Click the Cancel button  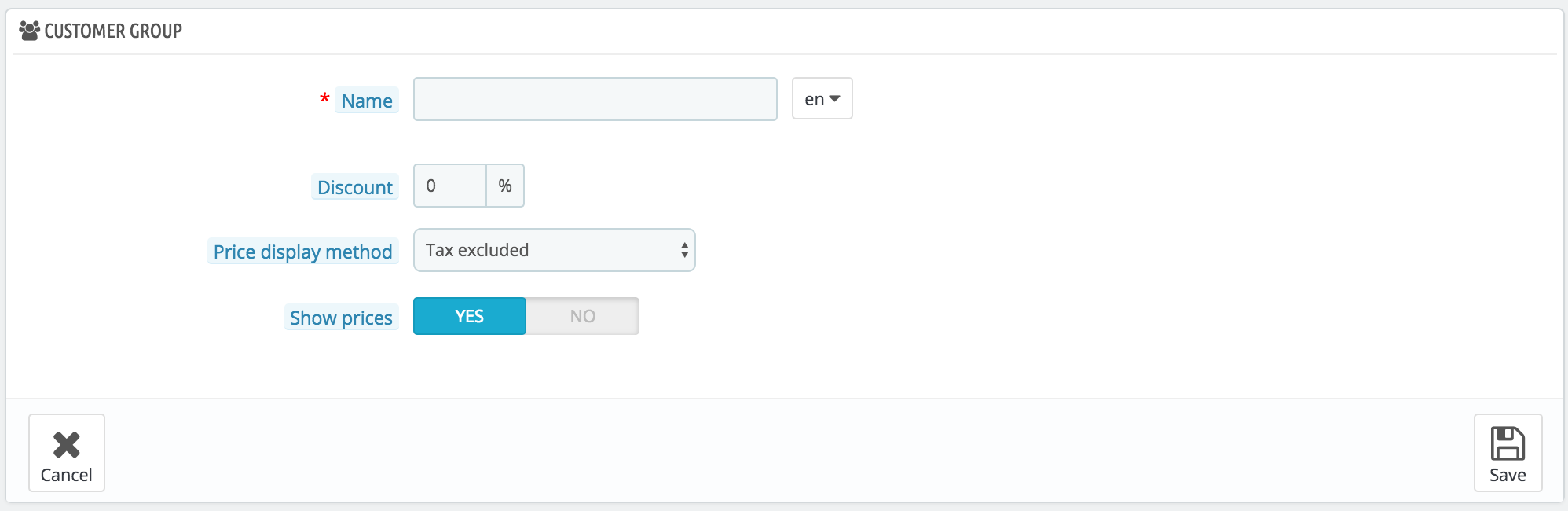(x=67, y=453)
